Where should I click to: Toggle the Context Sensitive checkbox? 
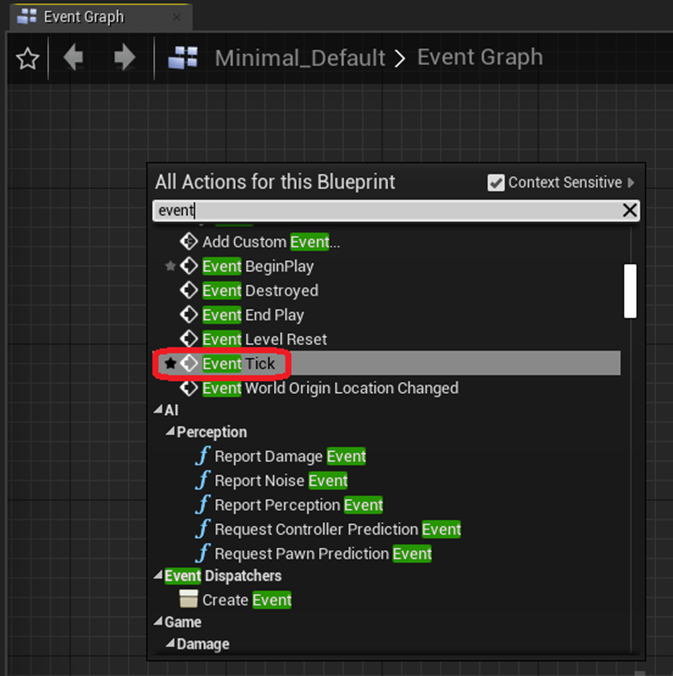coord(496,183)
